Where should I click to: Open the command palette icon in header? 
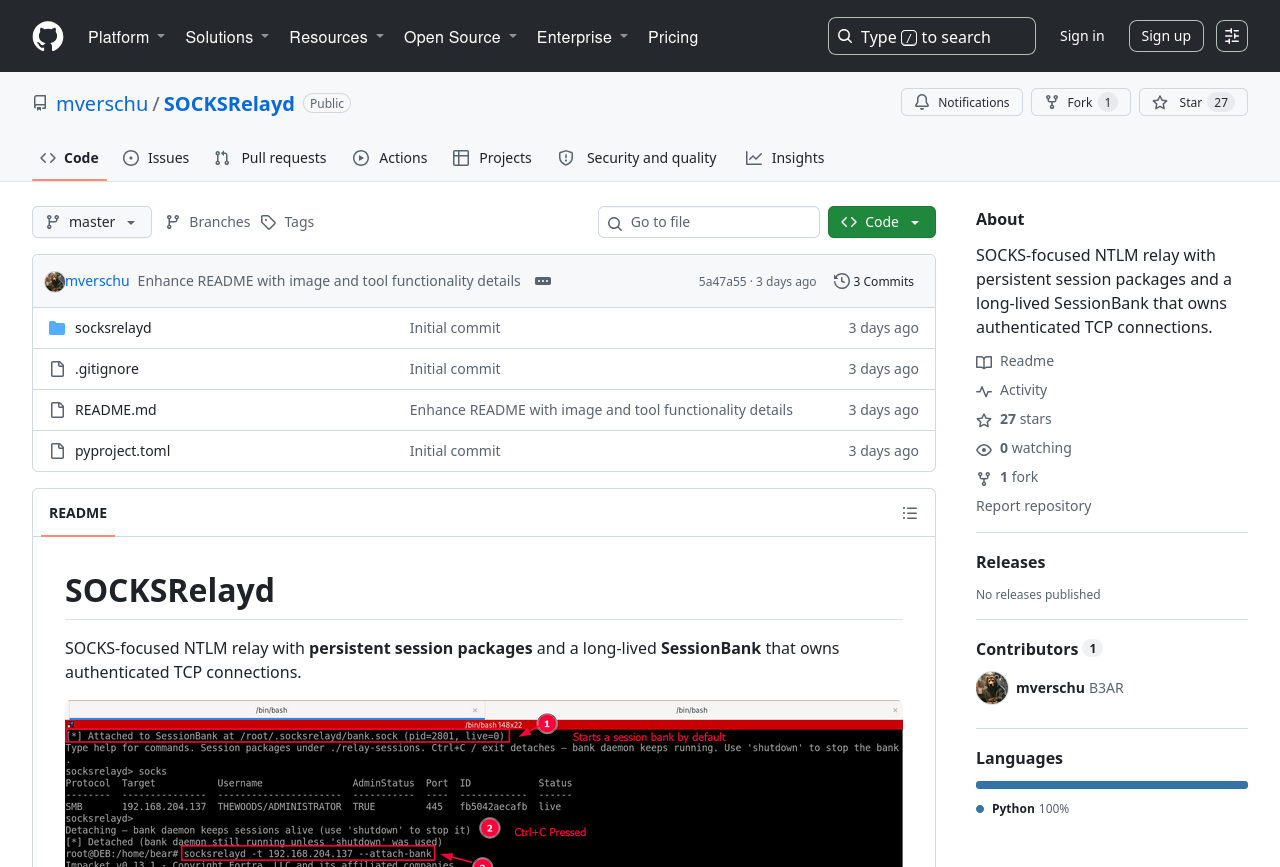point(1232,36)
